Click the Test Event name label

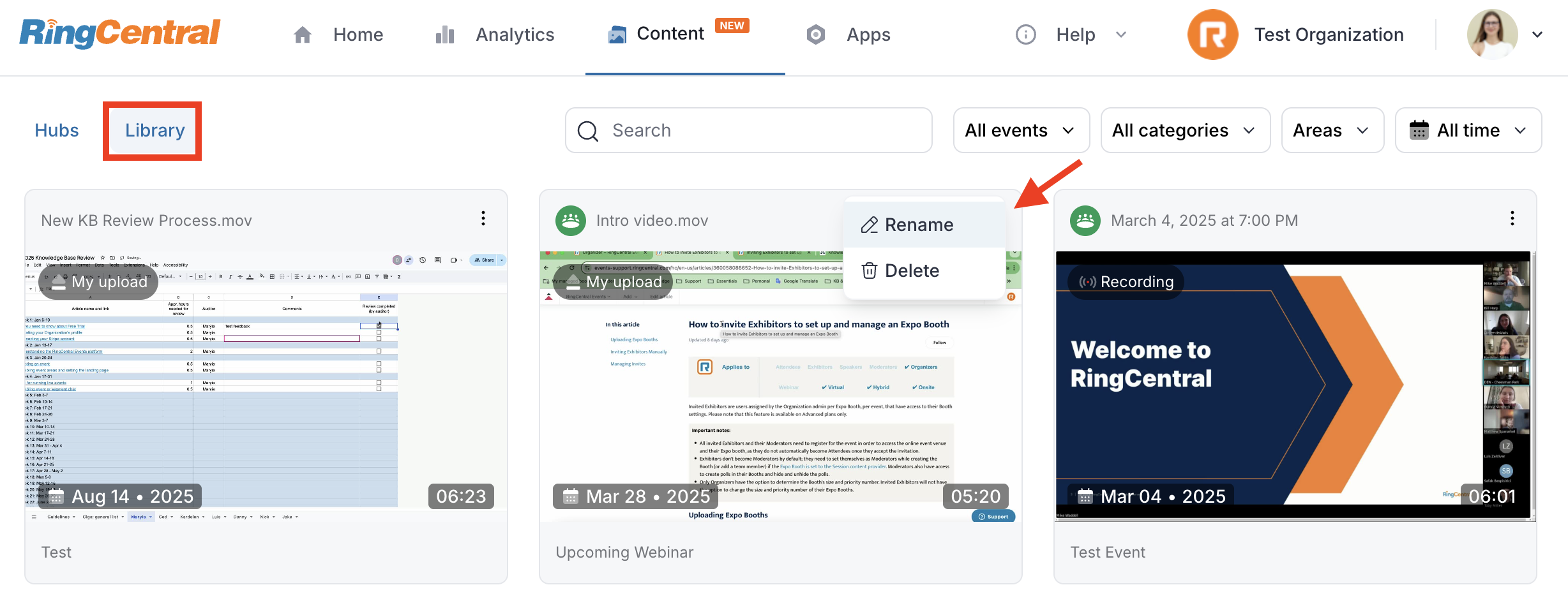pyautogui.click(x=1108, y=553)
